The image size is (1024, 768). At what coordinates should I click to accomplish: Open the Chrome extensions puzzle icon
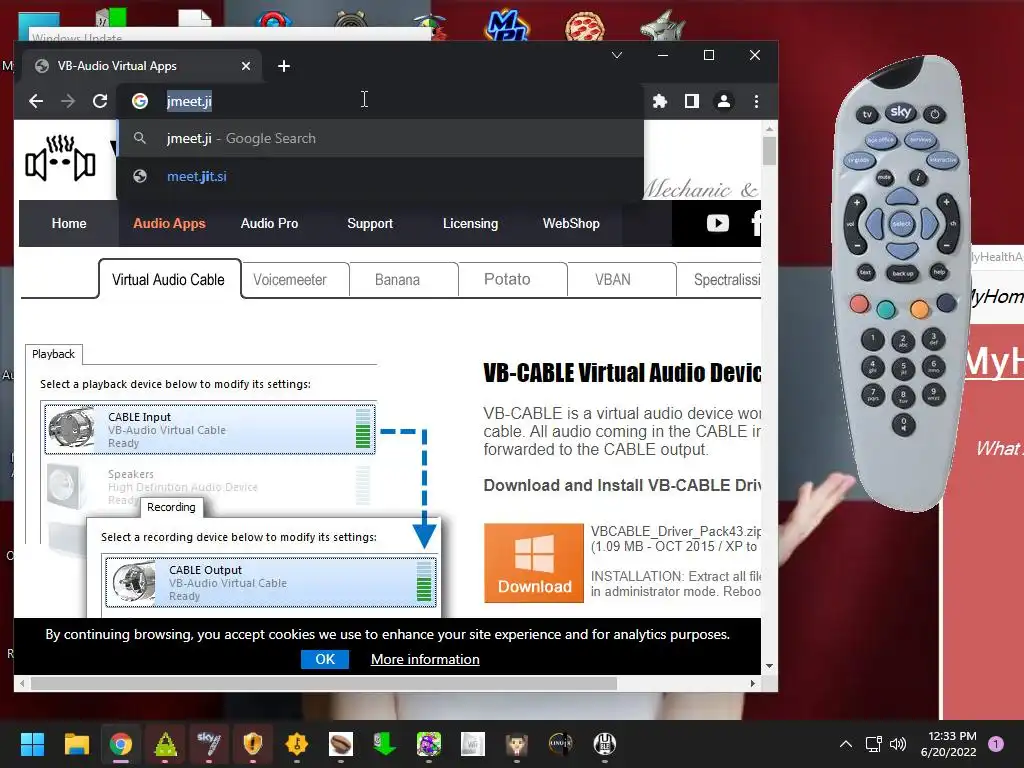[660, 101]
